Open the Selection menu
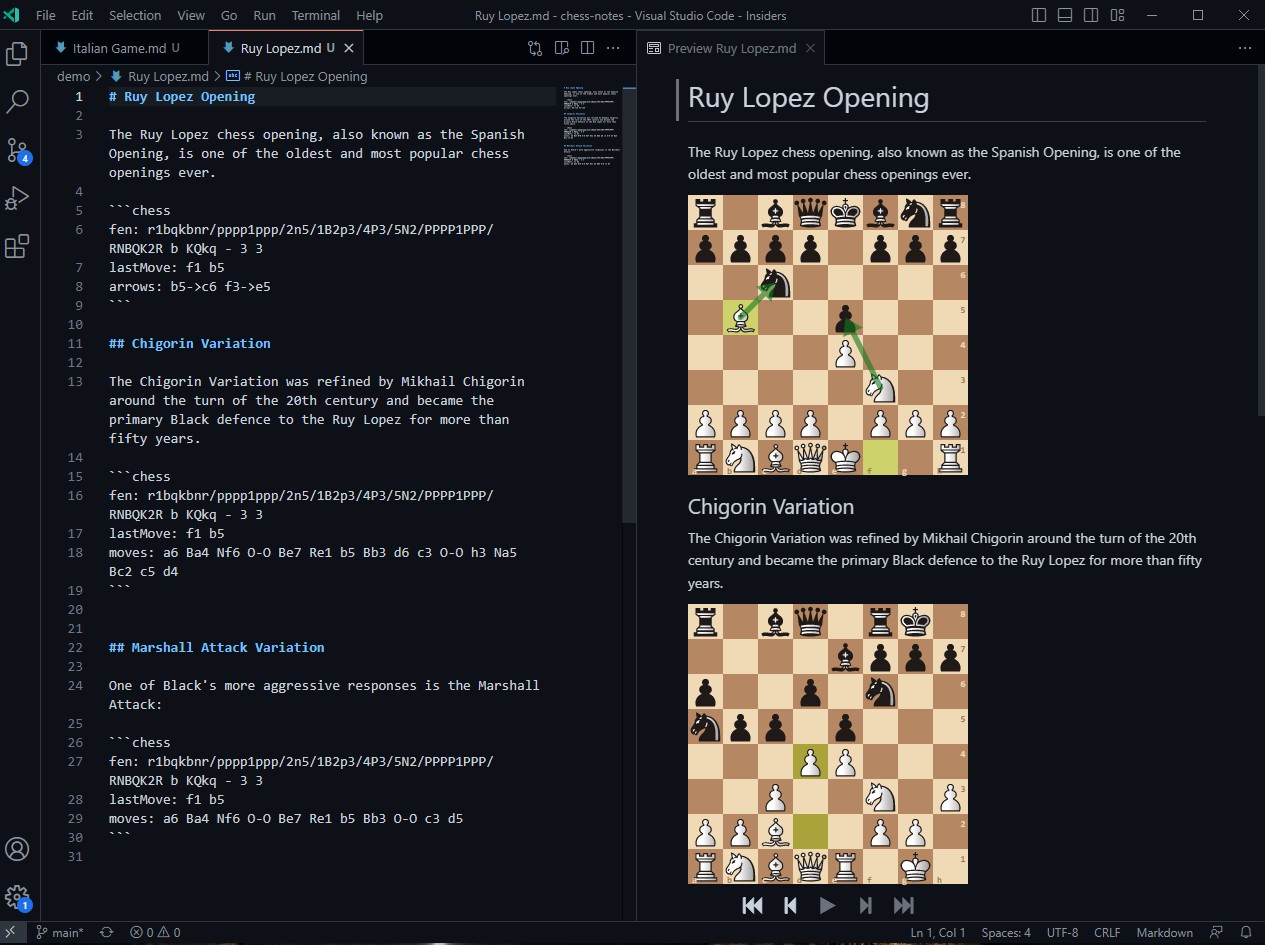The height and width of the screenshot is (945, 1265). pyautogui.click(x=135, y=15)
